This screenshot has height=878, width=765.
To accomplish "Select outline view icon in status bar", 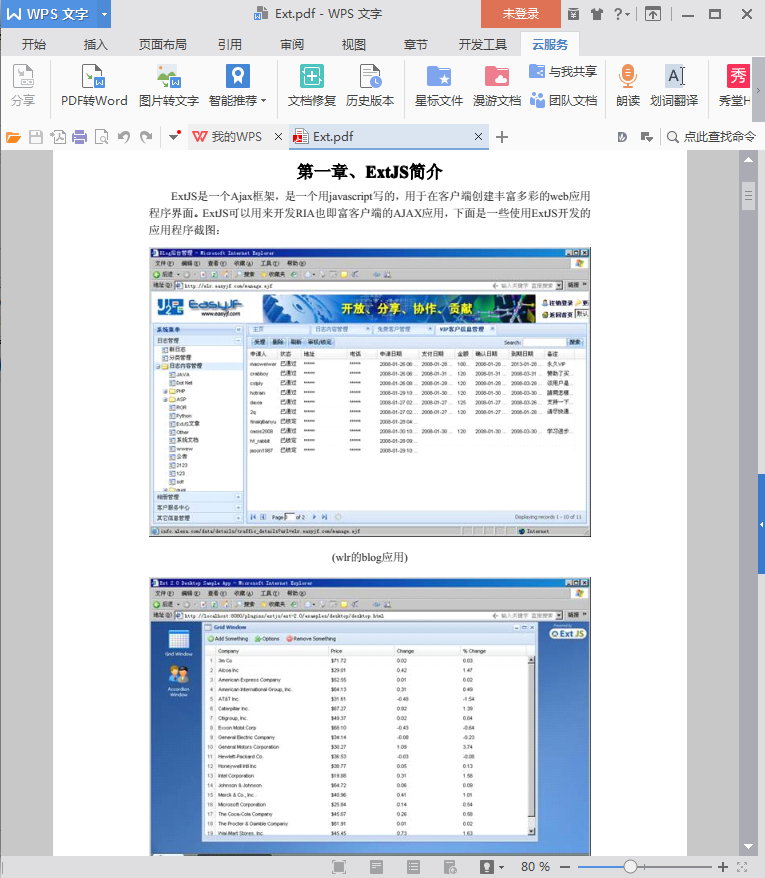I will (x=413, y=867).
